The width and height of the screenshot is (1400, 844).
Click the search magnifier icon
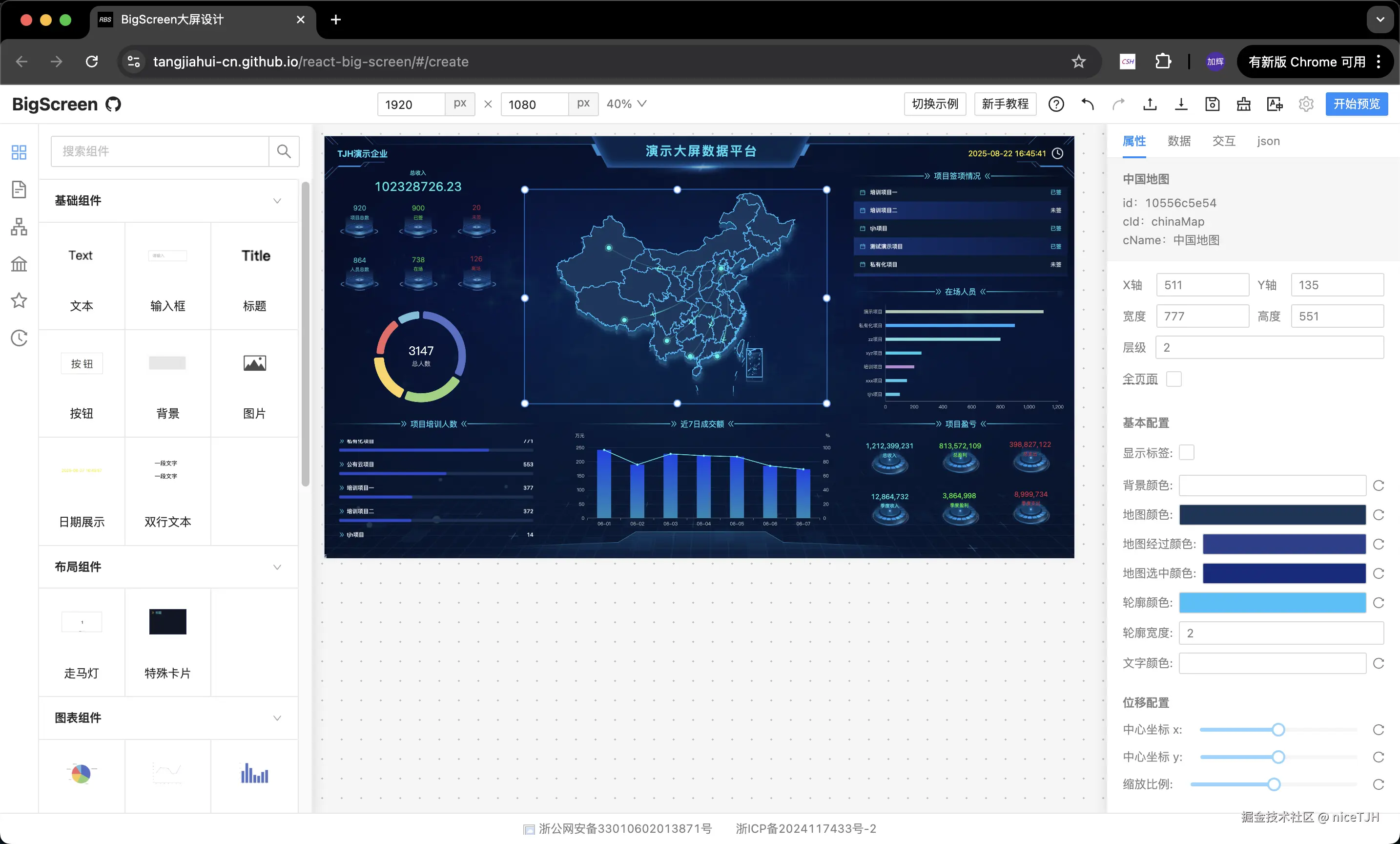[x=284, y=151]
